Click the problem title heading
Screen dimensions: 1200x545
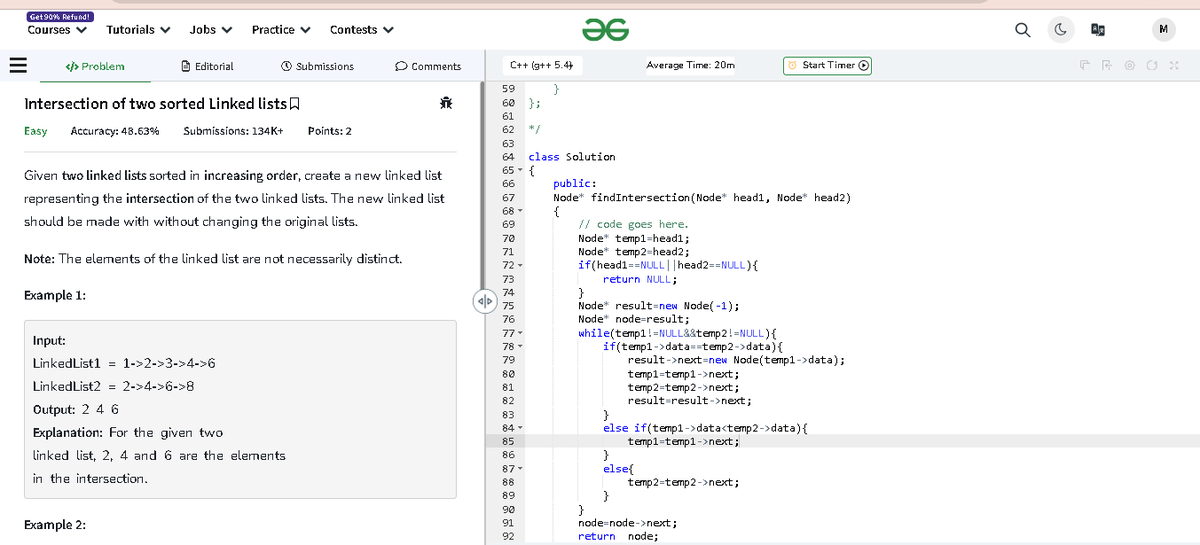[x=154, y=104]
